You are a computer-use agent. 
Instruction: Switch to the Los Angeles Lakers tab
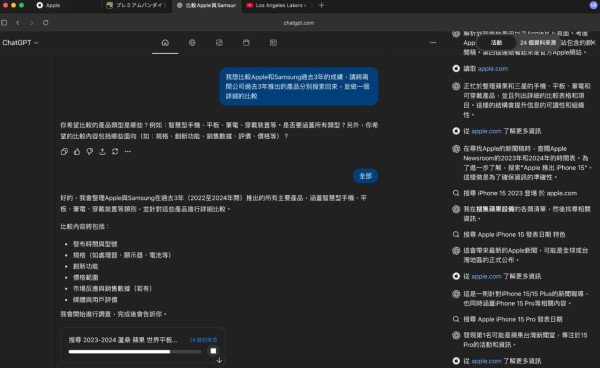point(277,5)
